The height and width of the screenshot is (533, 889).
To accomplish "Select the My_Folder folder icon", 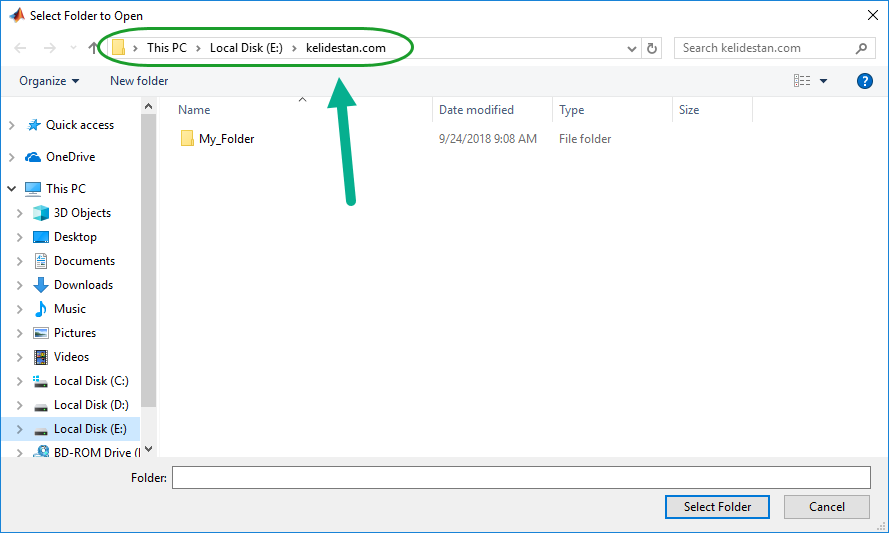I will tap(187, 138).
